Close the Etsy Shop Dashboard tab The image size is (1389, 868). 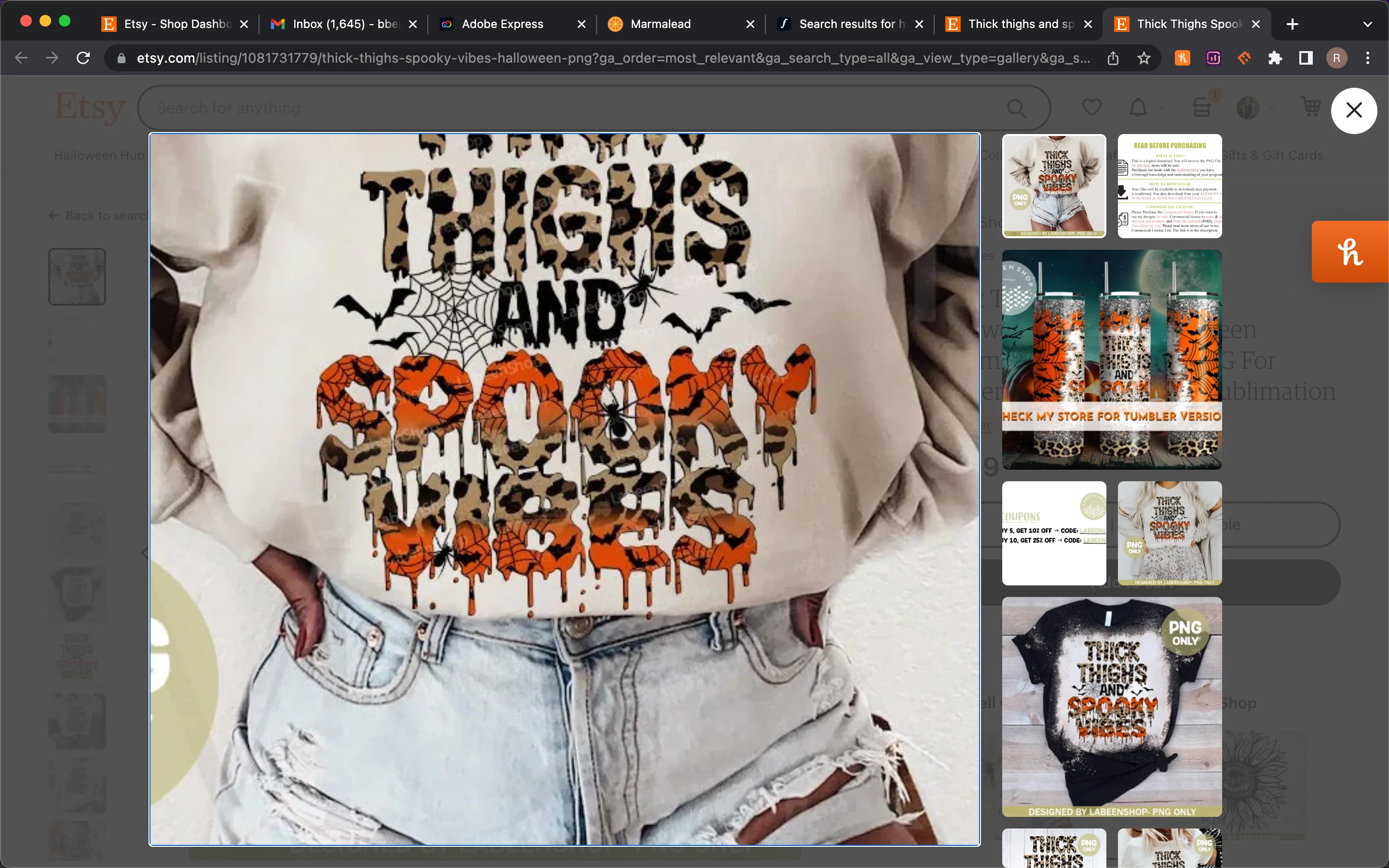click(x=244, y=24)
